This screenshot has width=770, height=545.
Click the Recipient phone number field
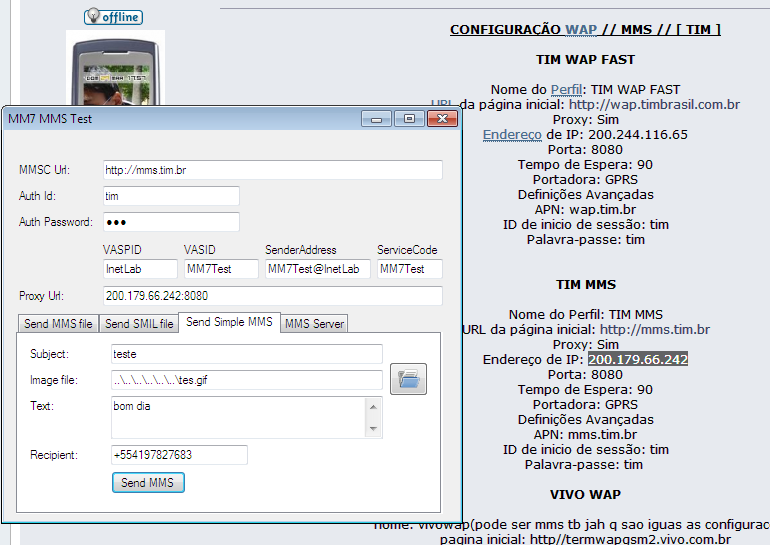pyautogui.click(x=179, y=455)
